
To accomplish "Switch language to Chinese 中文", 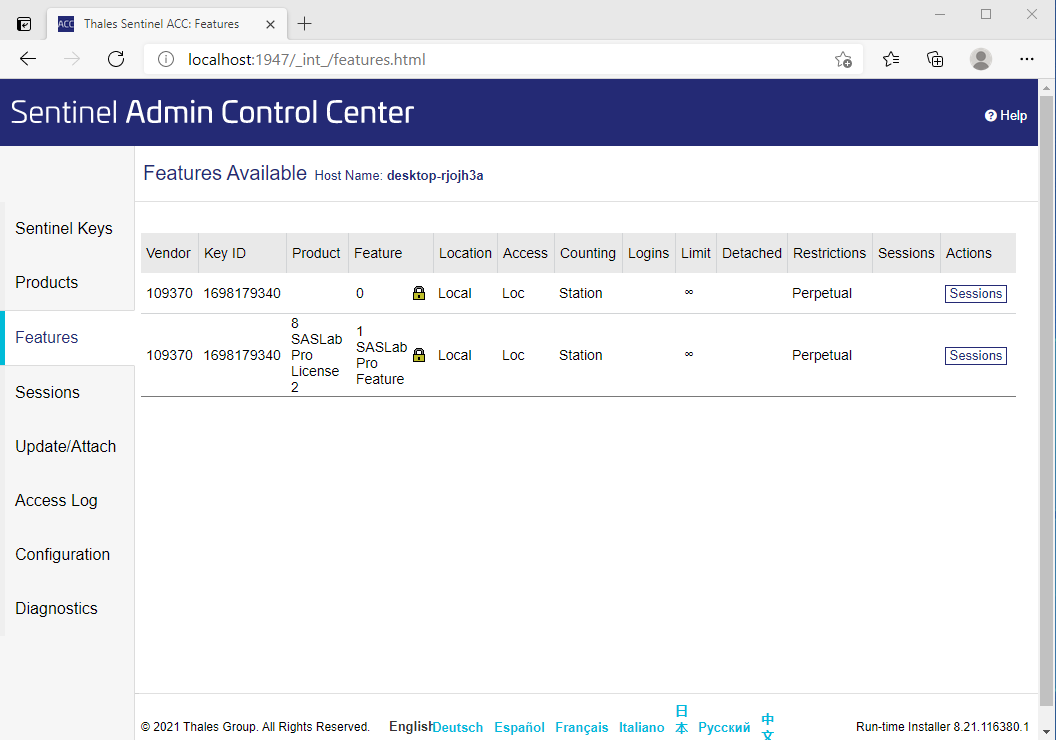I will pos(768,726).
